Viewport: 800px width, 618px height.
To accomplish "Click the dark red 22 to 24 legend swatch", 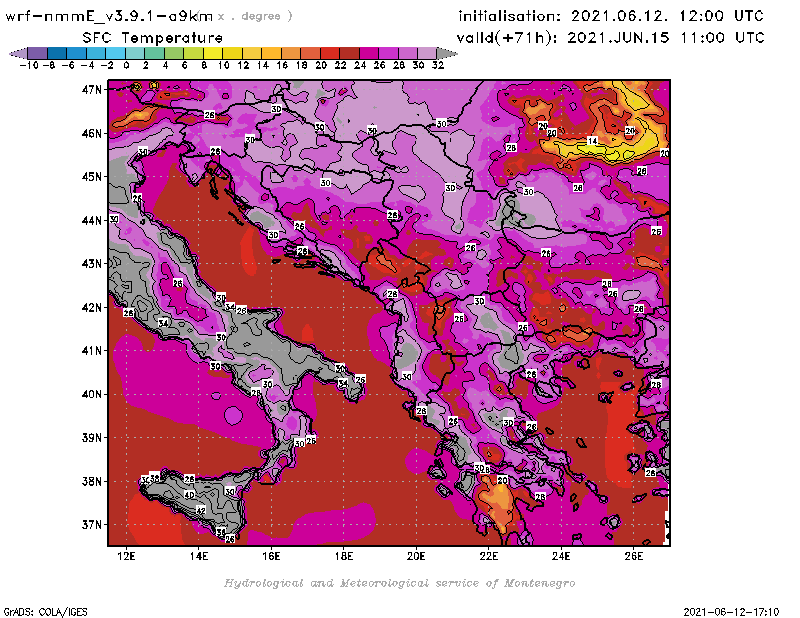I will (x=349, y=53).
